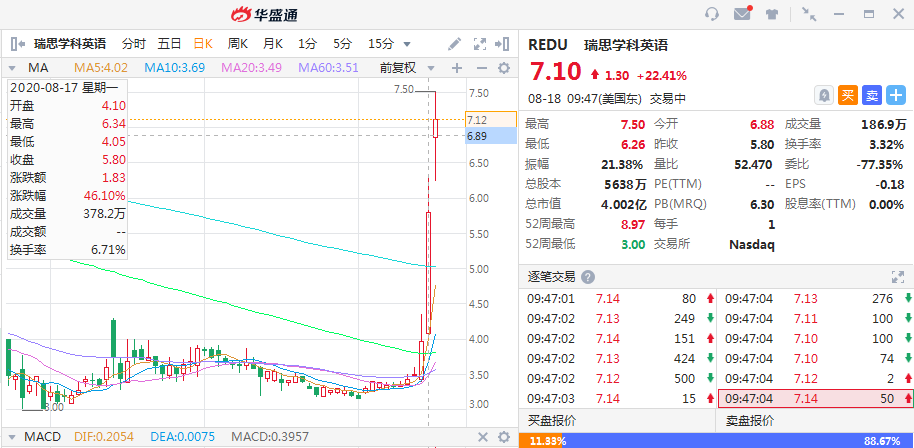The height and width of the screenshot is (448, 914).
Task: Click the 换手率 3.32% value in quote panel
Action: click(888, 144)
